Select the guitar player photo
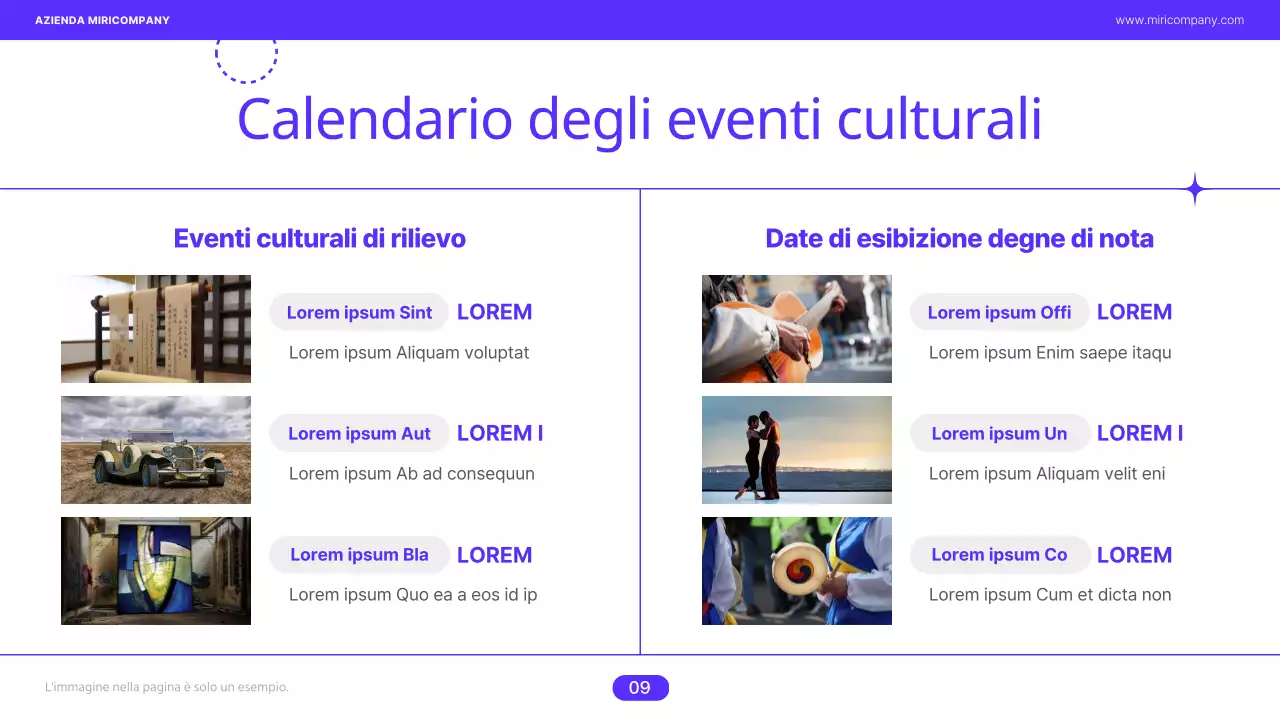1280x720 pixels. pyautogui.click(x=796, y=329)
